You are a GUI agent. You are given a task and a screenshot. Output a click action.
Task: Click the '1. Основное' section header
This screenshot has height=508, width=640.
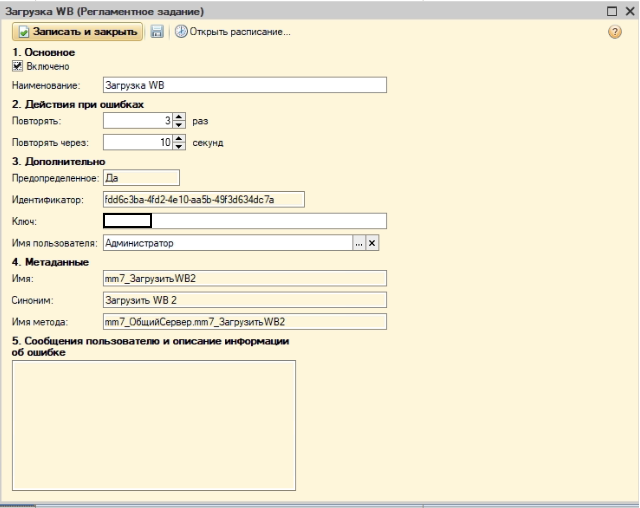44,53
